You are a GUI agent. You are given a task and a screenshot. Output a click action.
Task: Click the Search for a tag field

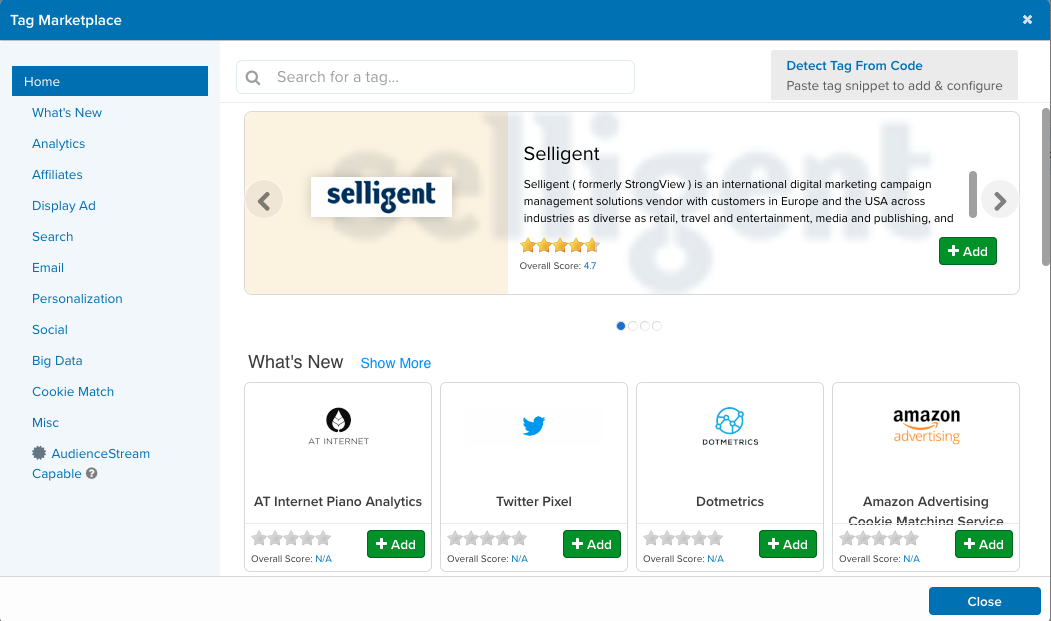pyautogui.click(x=450, y=77)
